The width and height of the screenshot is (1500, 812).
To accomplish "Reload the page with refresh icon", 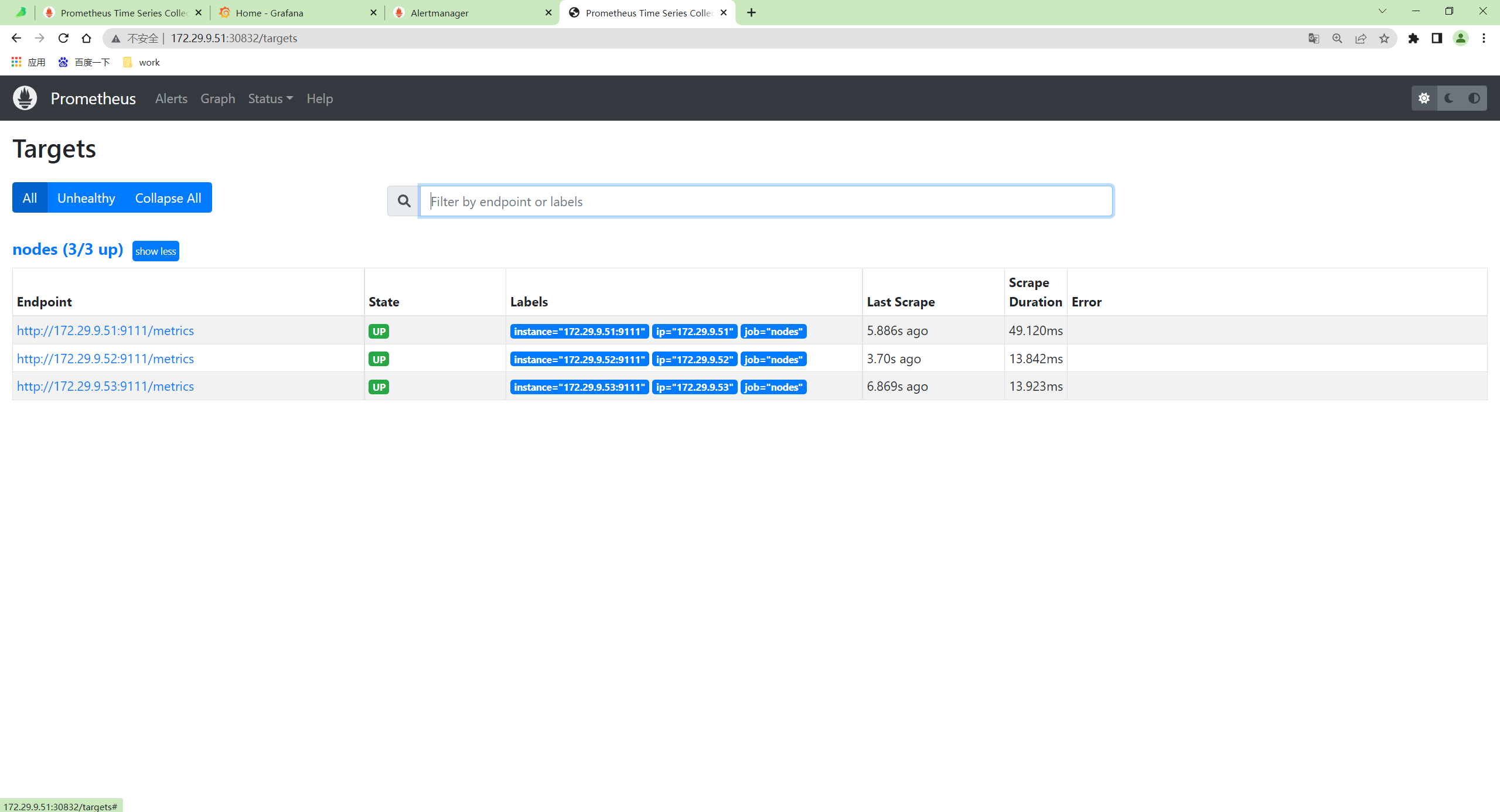I will (63, 38).
